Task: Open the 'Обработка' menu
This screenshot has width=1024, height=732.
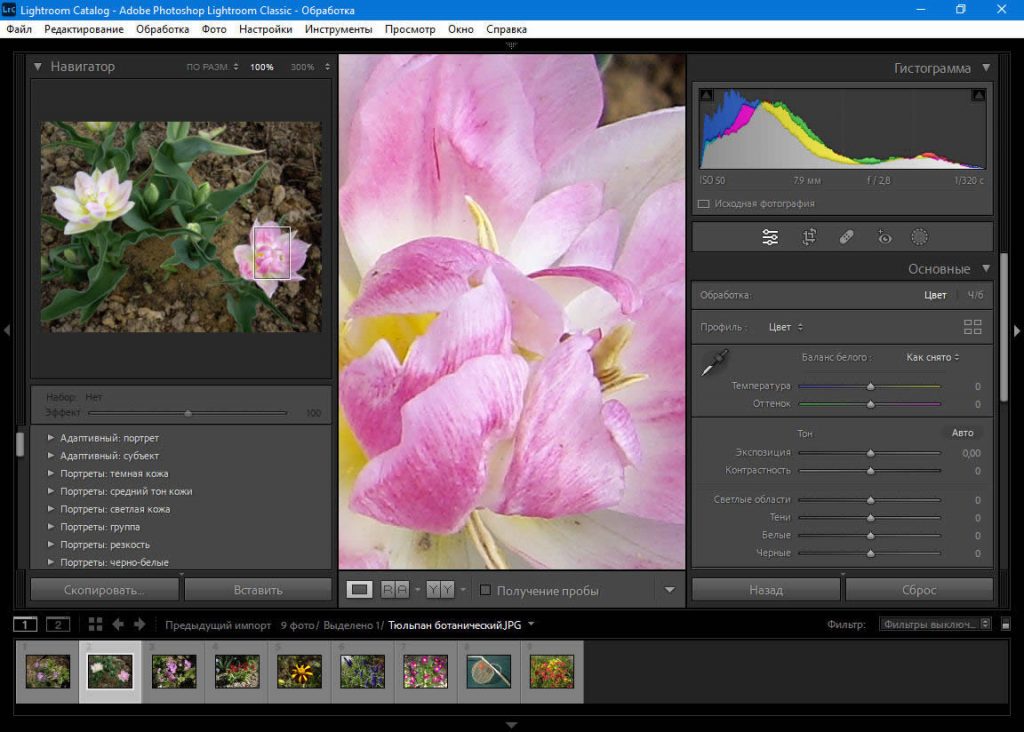Action: pyautogui.click(x=162, y=29)
